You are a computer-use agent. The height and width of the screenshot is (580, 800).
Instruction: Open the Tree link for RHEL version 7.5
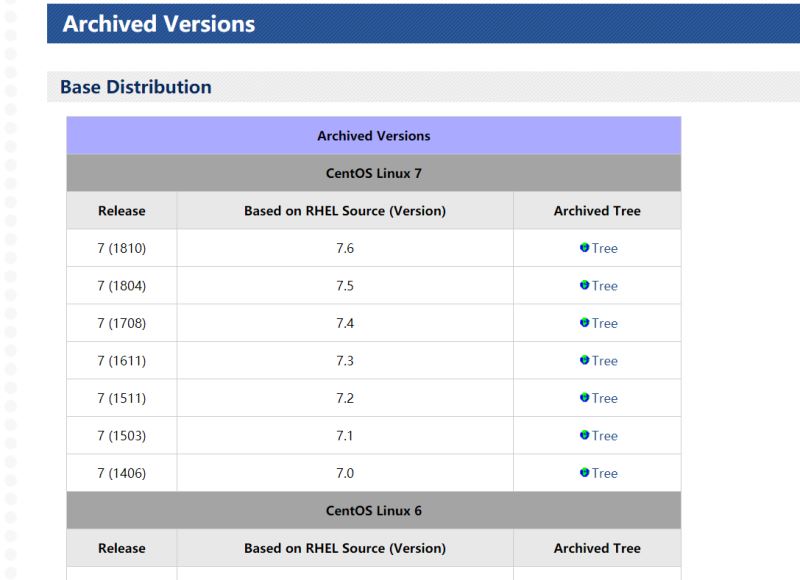(x=604, y=286)
